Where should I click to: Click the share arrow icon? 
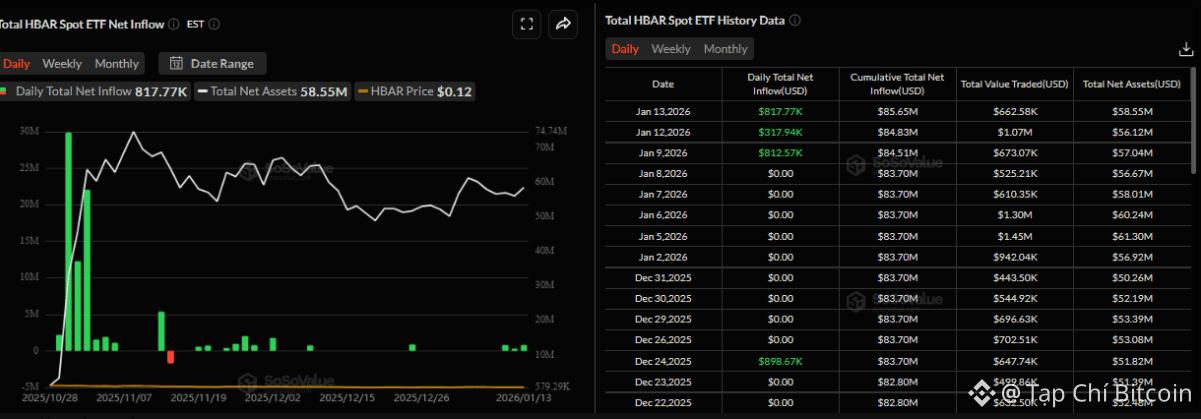tap(564, 24)
